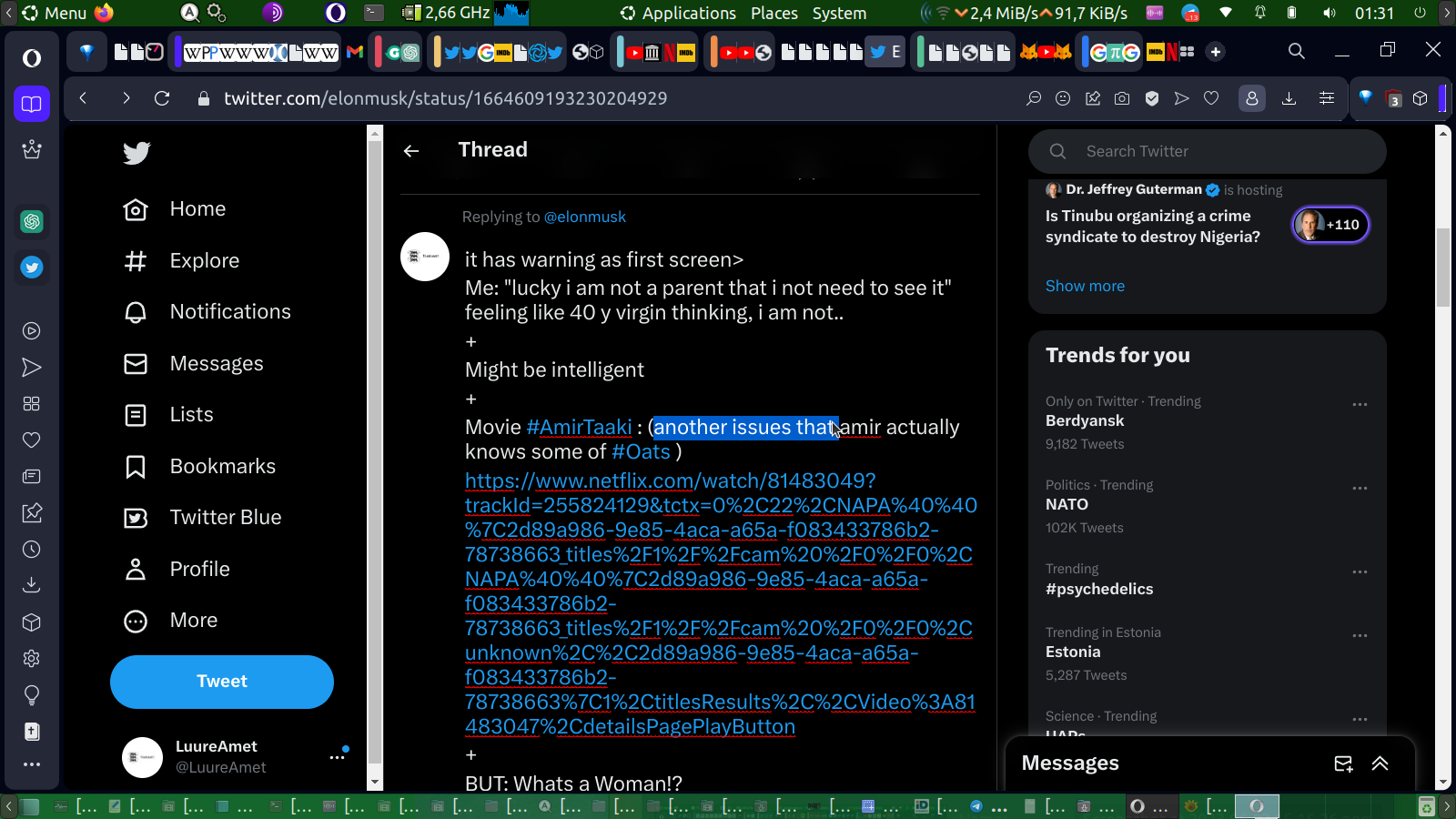1456x819 pixels.
Task: Click the site security lock icon
Action: tap(204, 98)
